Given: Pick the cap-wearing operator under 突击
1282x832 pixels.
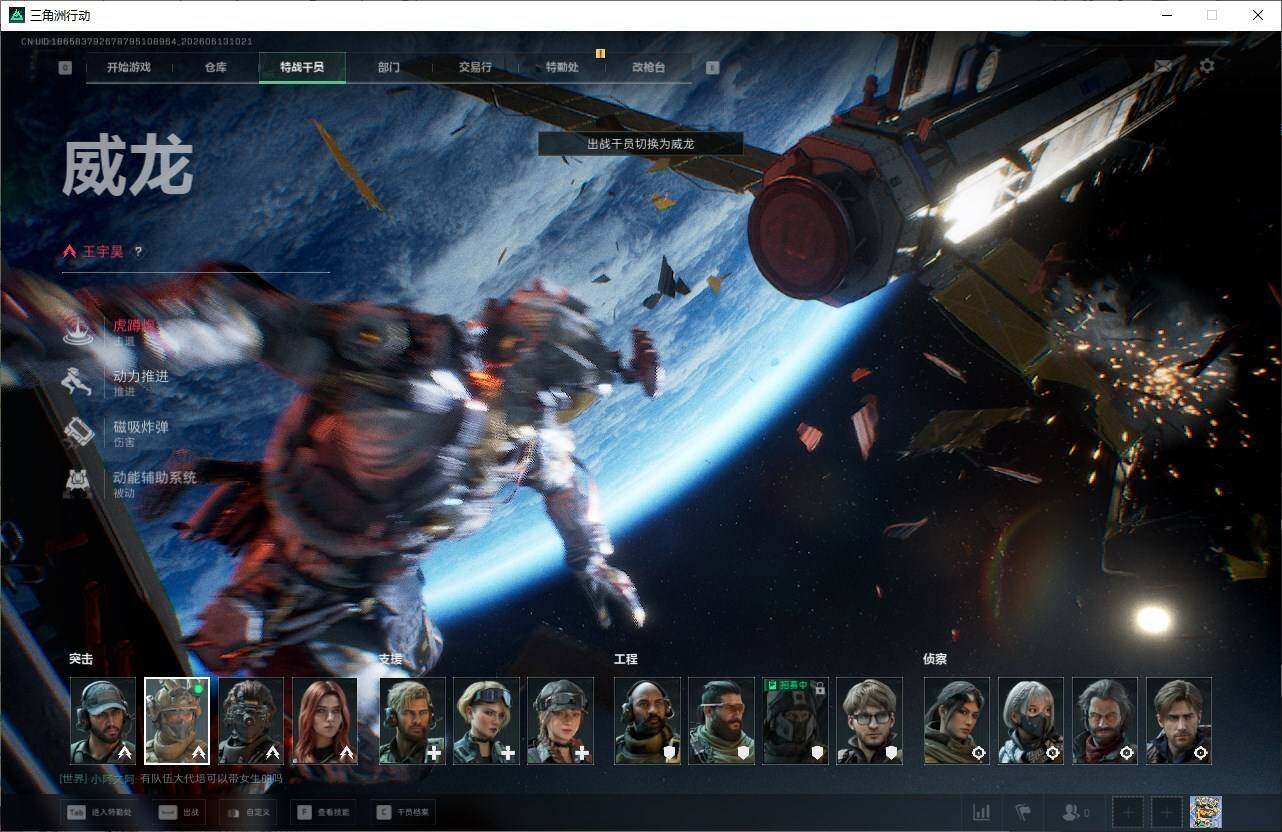Looking at the screenshot, I should [x=103, y=721].
